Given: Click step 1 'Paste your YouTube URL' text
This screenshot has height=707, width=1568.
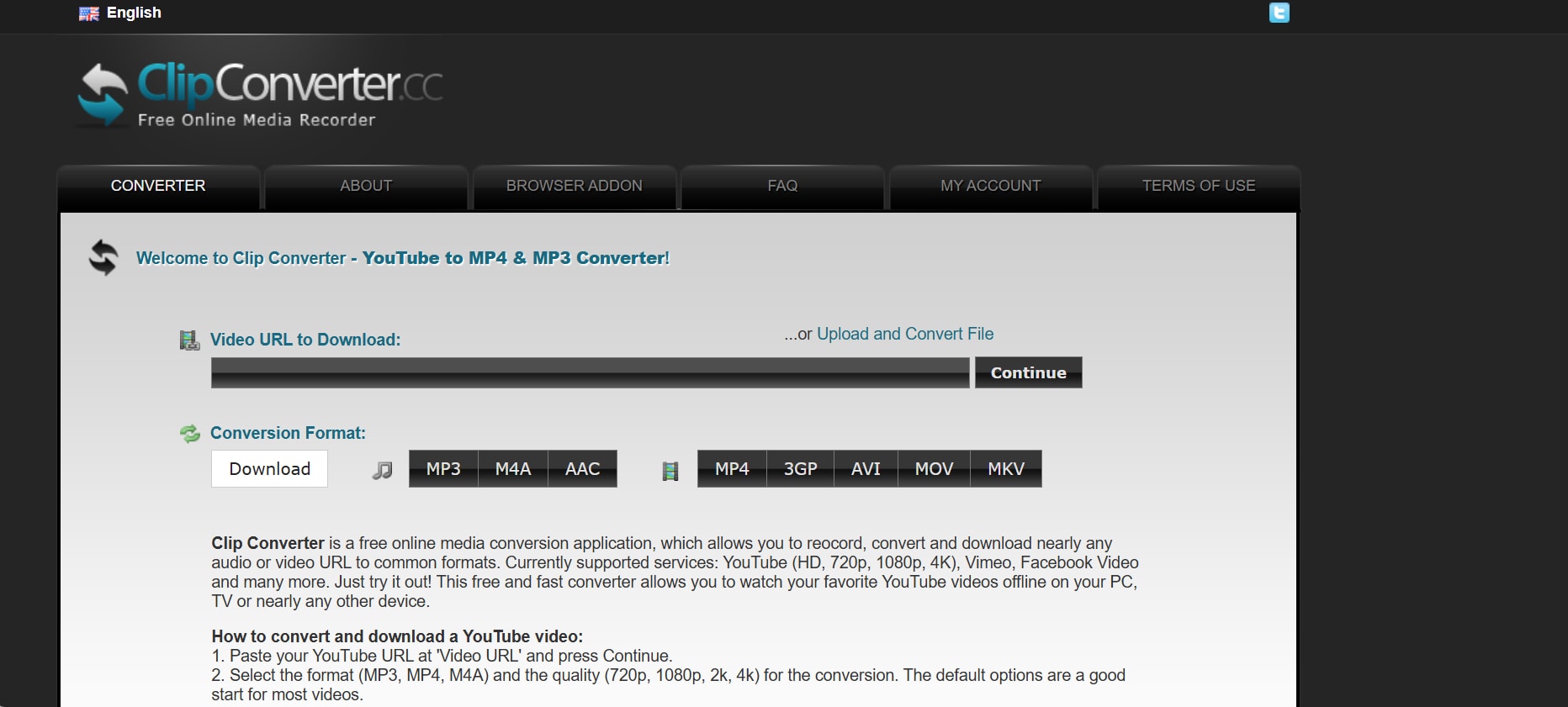Looking at the screenshot, I should pos(442,656).
